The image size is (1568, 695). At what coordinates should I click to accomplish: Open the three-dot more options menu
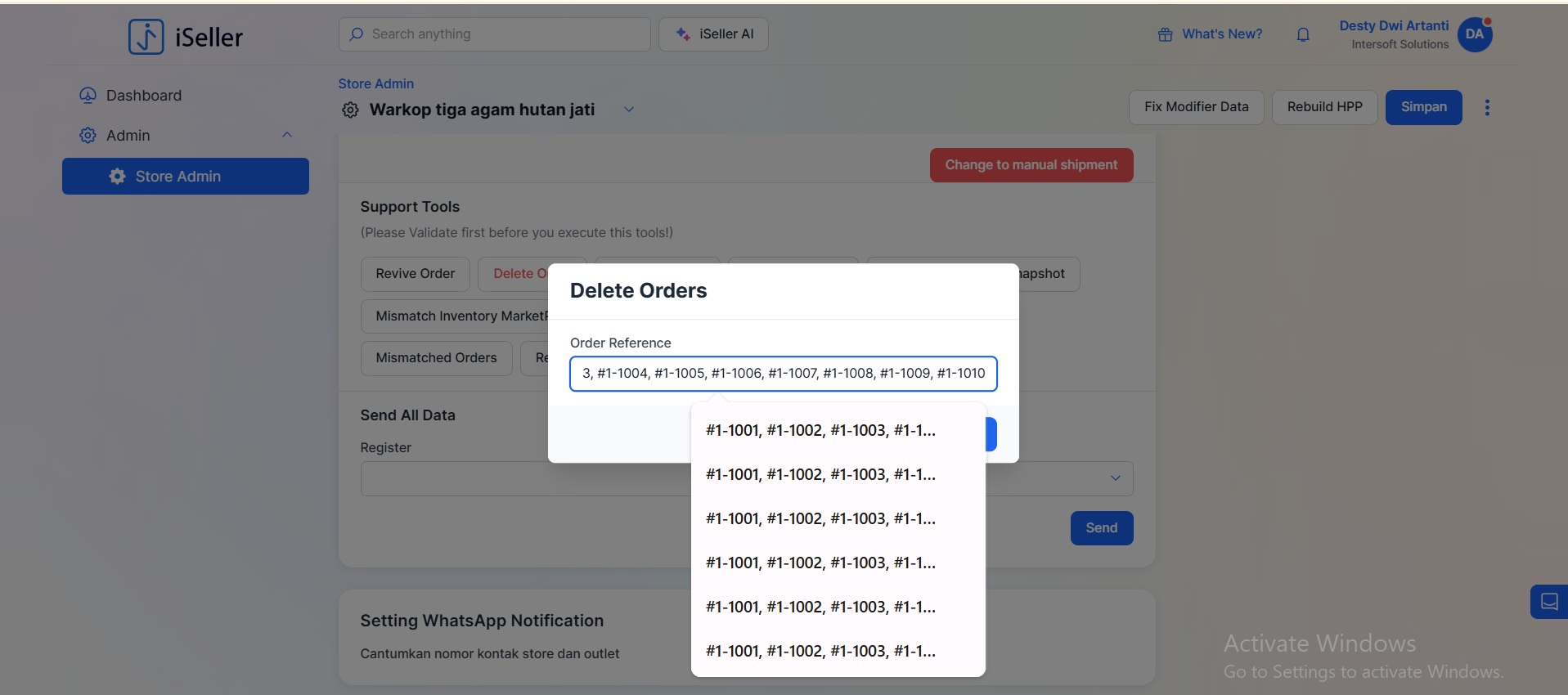point(1487,107)
